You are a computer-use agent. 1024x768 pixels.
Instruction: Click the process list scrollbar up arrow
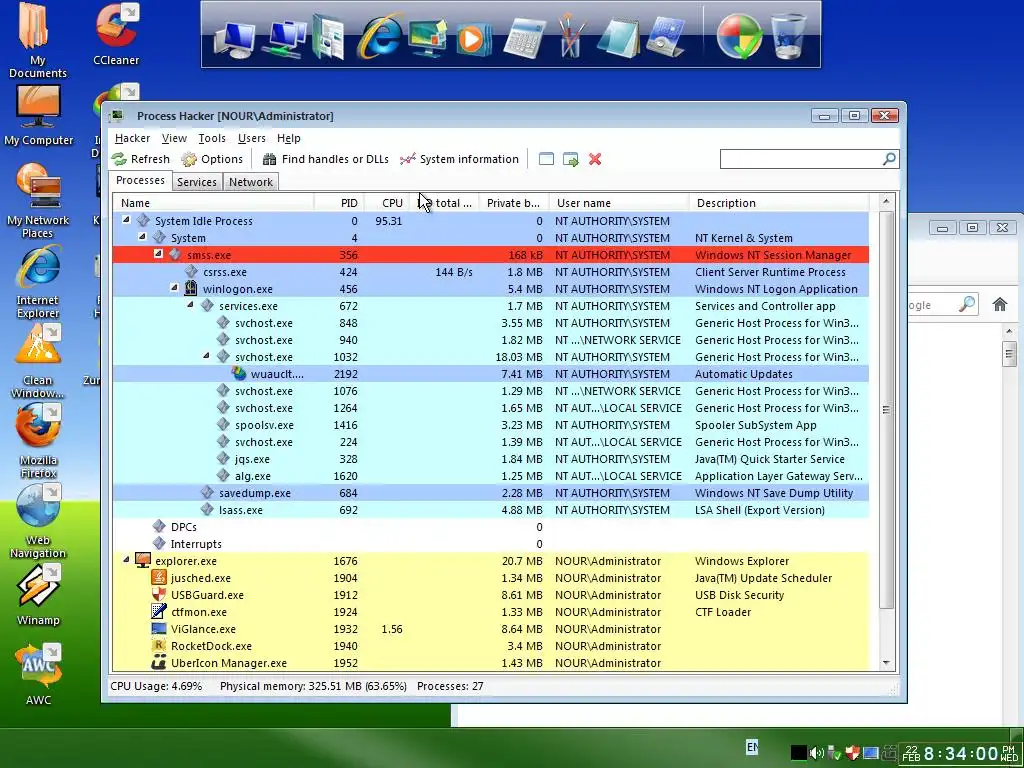tap(886, 202)
